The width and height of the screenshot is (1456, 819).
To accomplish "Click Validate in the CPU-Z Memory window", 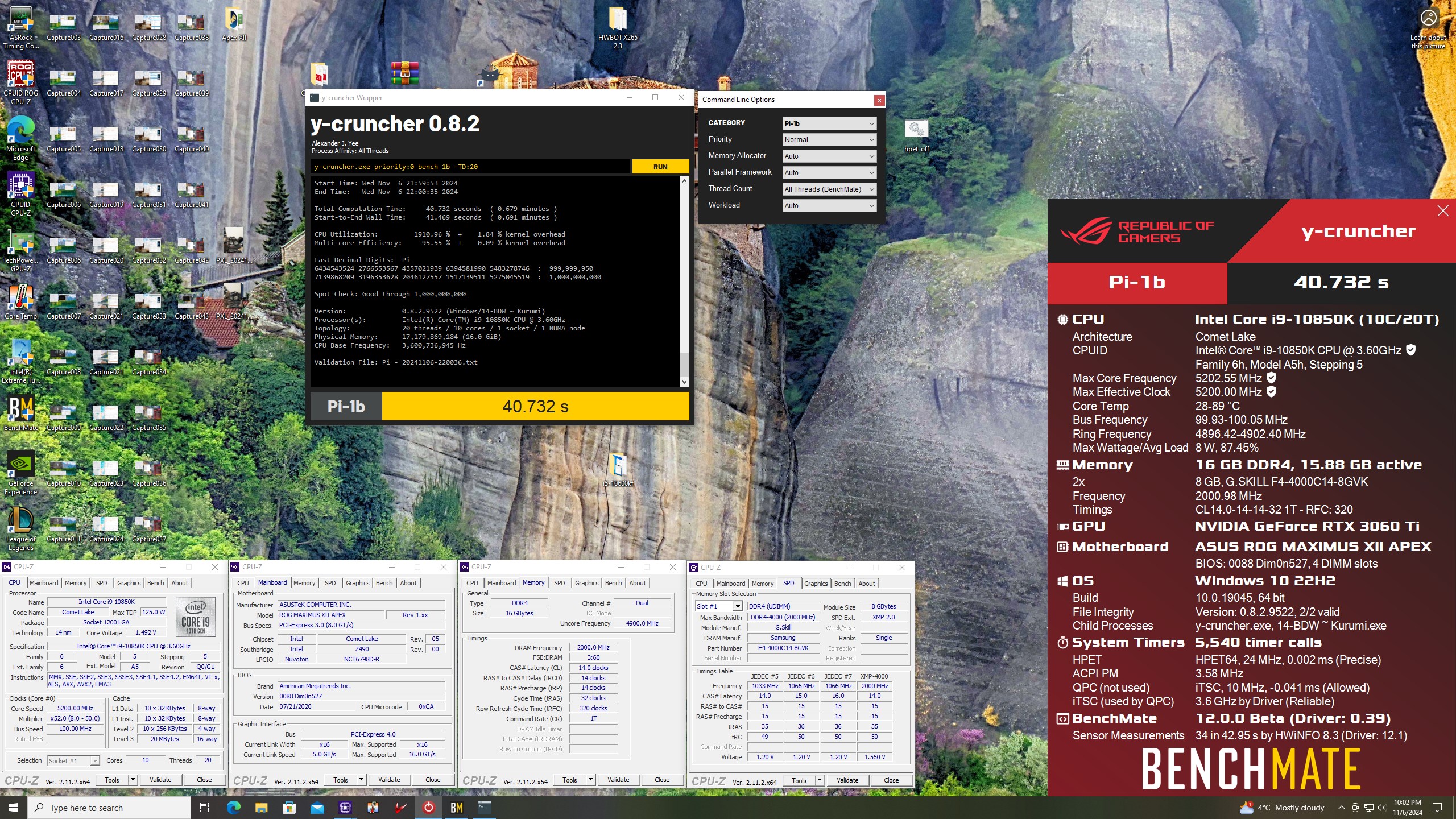I will tap(618, 780).
